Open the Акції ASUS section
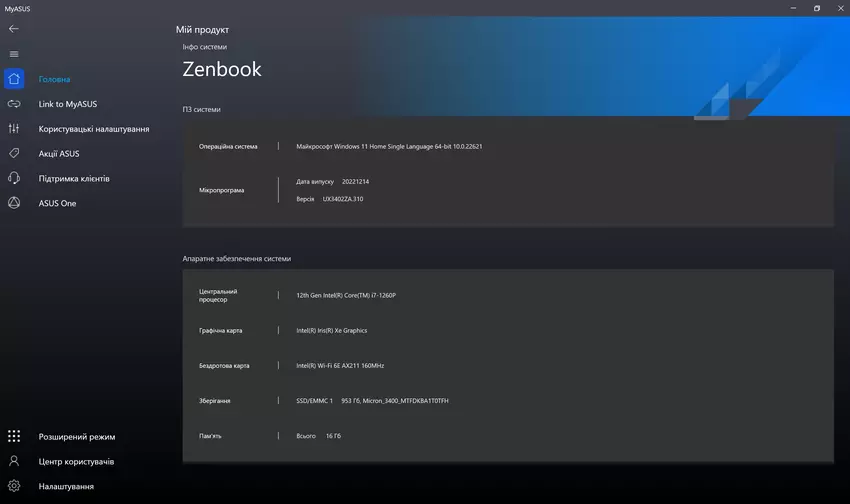The width and height of the screenshot is (850, 504). (x=59, y=154)
